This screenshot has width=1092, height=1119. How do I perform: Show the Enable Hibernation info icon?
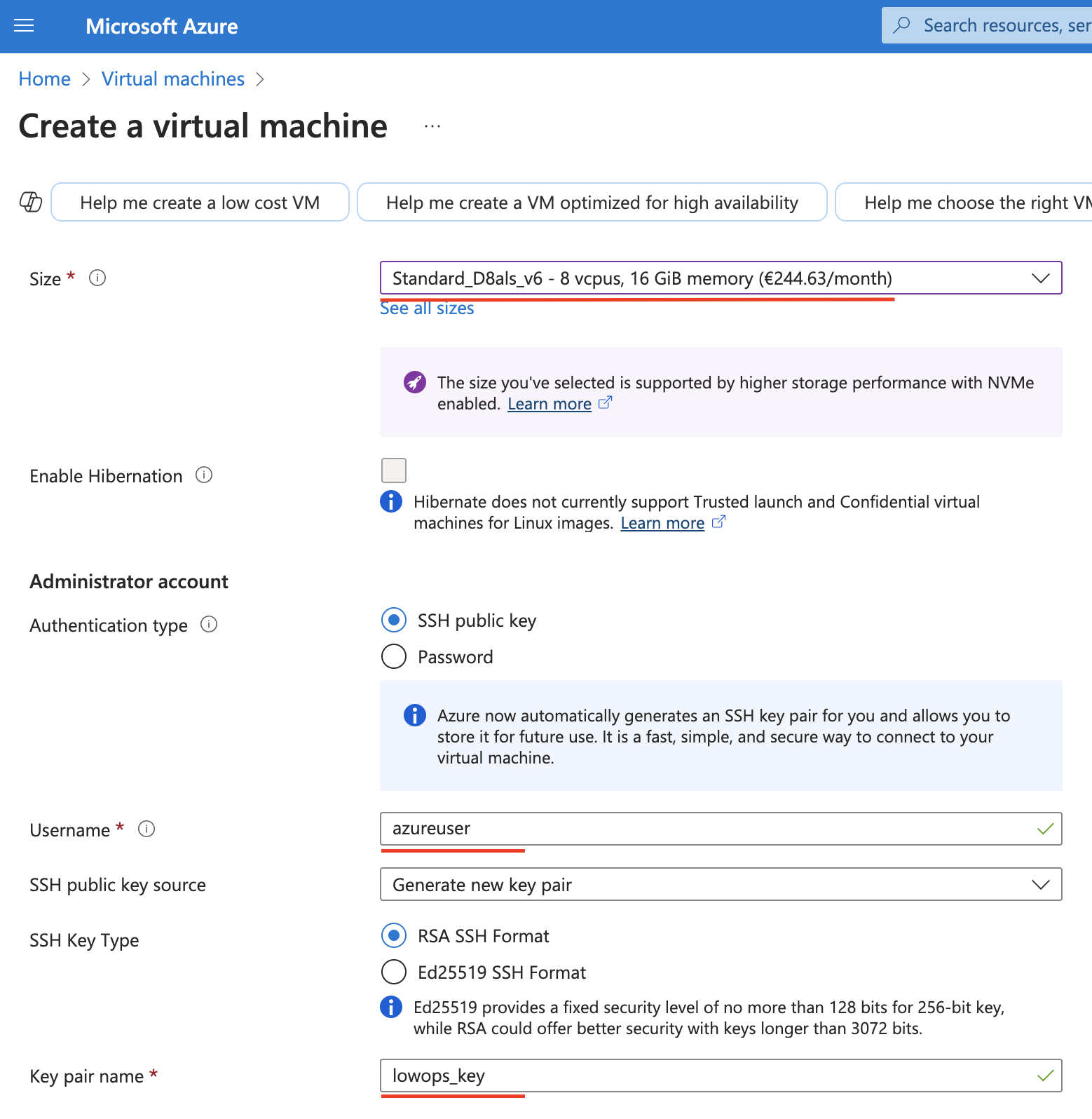pos(204,475)
